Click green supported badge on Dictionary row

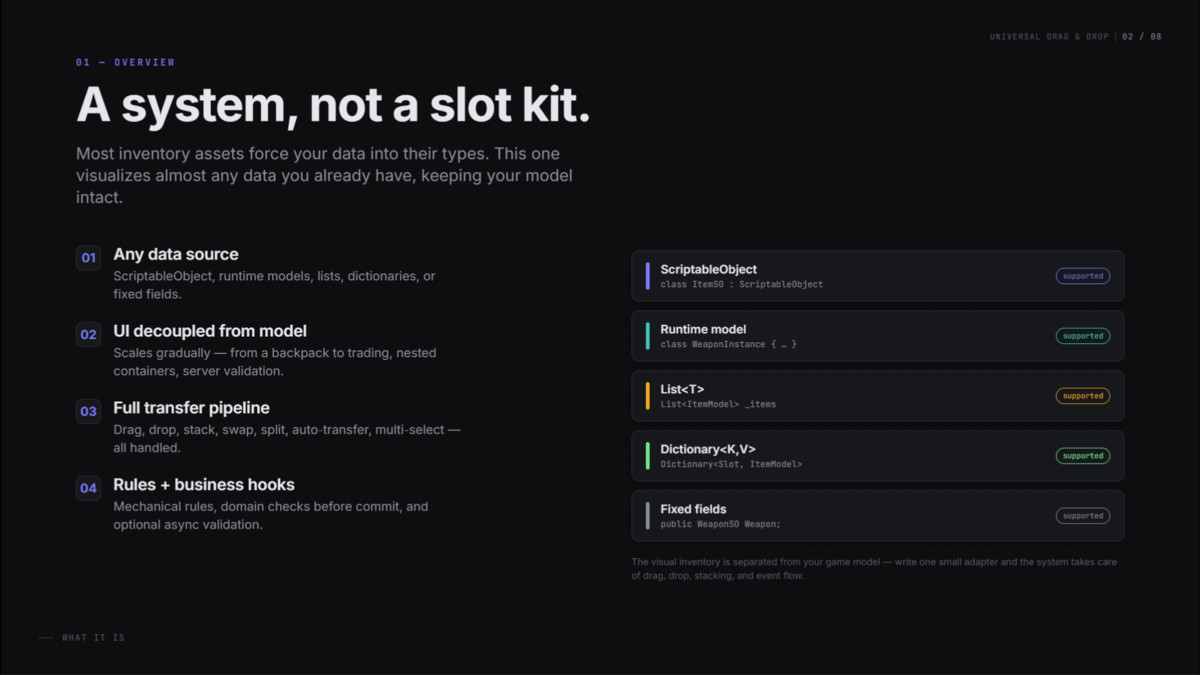[x=1083, y=456]
